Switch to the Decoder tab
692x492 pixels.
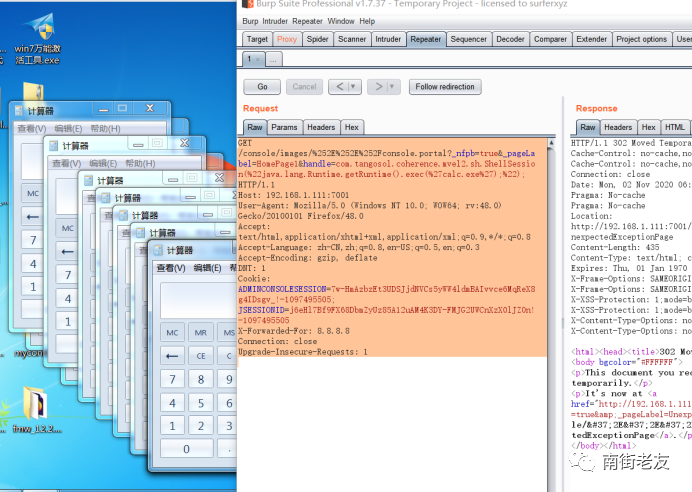[510, 39]
